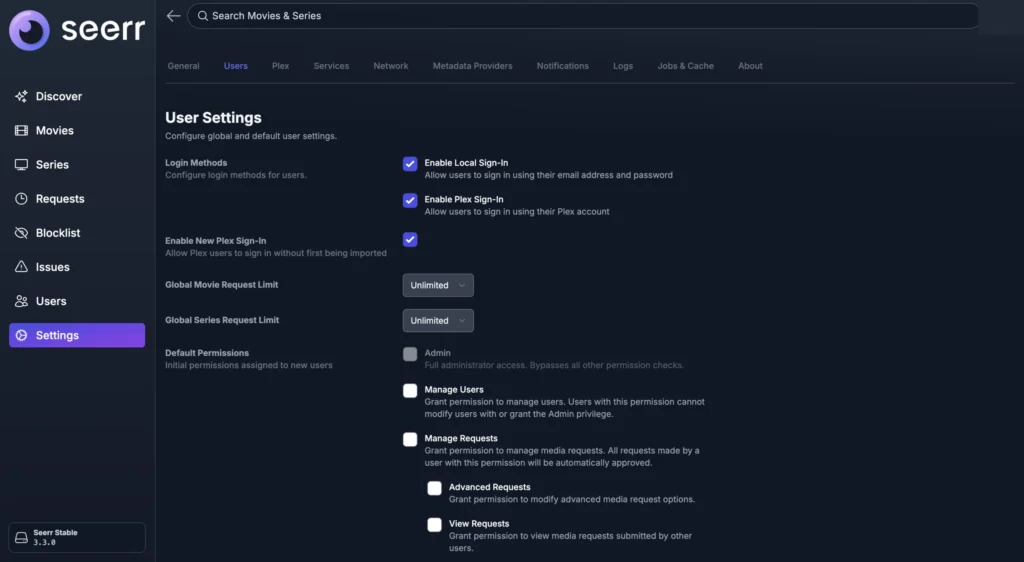Viewport: 1024px width, 562px height.
Task: Click the Movies film icon
Action: [22, 131]
